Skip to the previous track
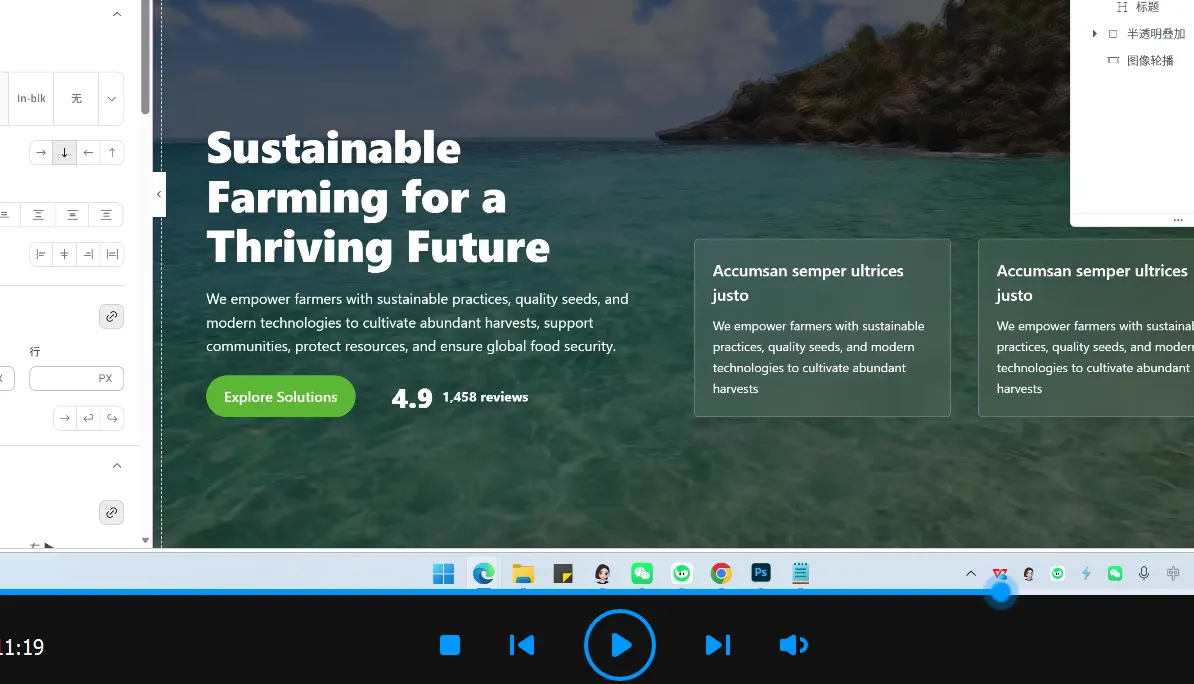1194x684 pixels. click(x=521, y=645)
